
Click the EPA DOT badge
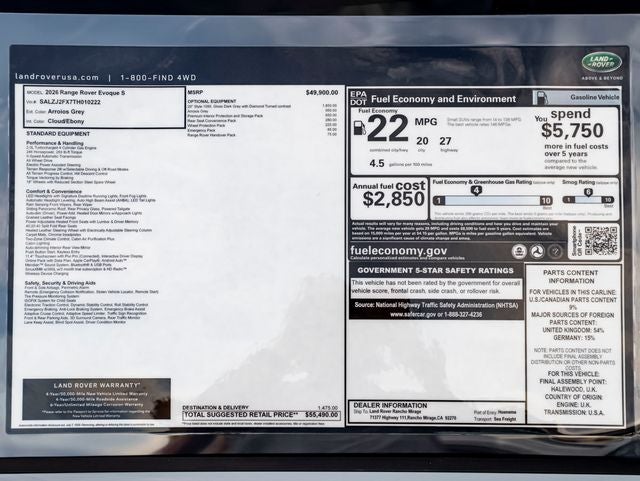(x=358, y=98)
